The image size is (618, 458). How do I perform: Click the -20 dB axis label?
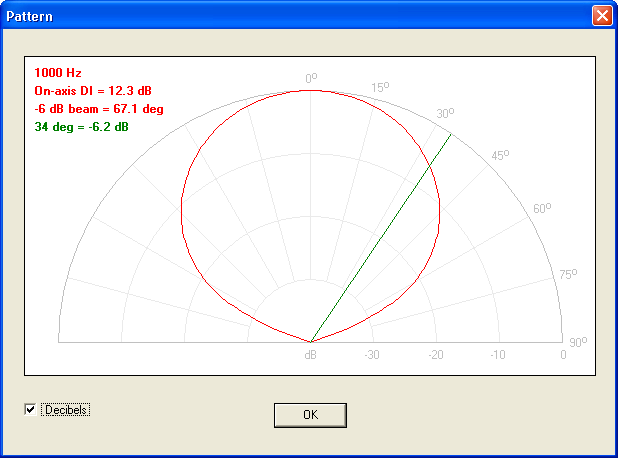tap(436, 355)
